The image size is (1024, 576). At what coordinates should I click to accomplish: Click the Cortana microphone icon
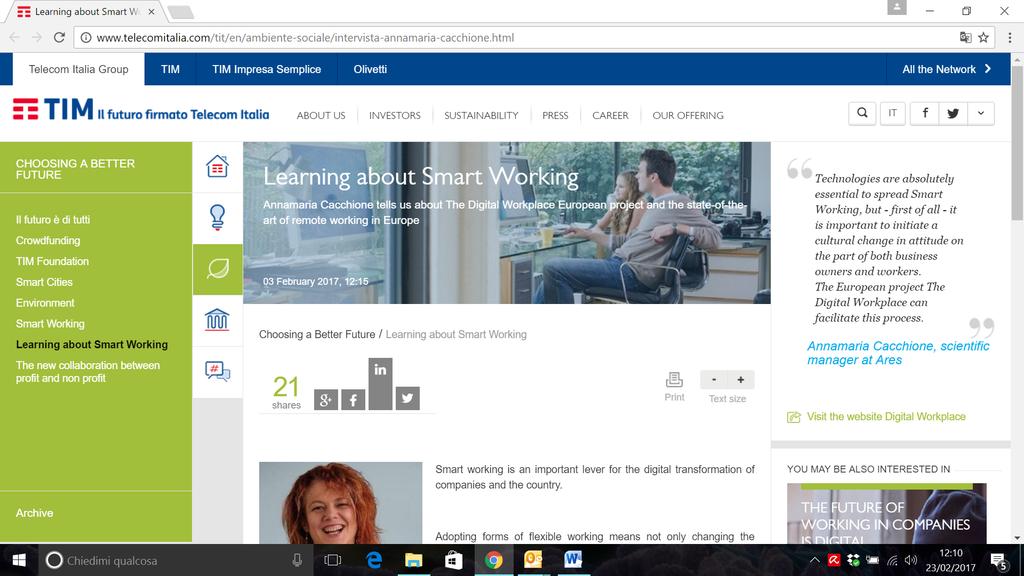[x=297, y=560]
